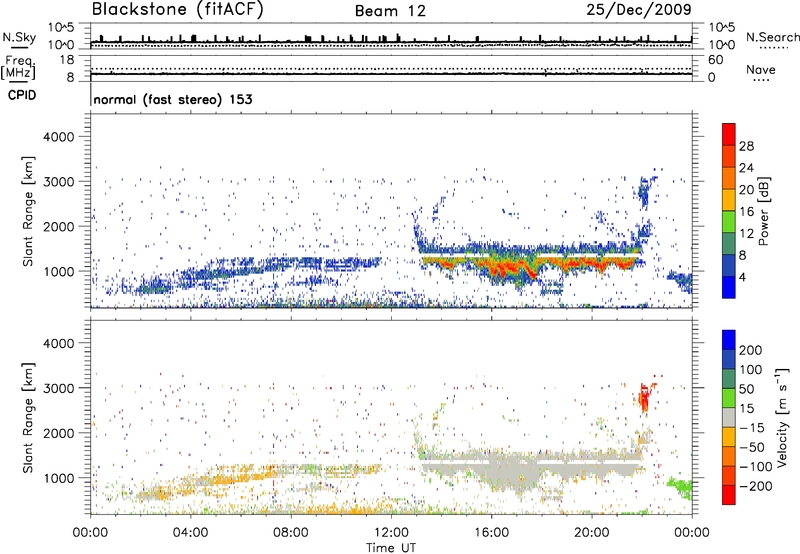Click the red bottom segment of Velocity colorbar

click(729, 495)
